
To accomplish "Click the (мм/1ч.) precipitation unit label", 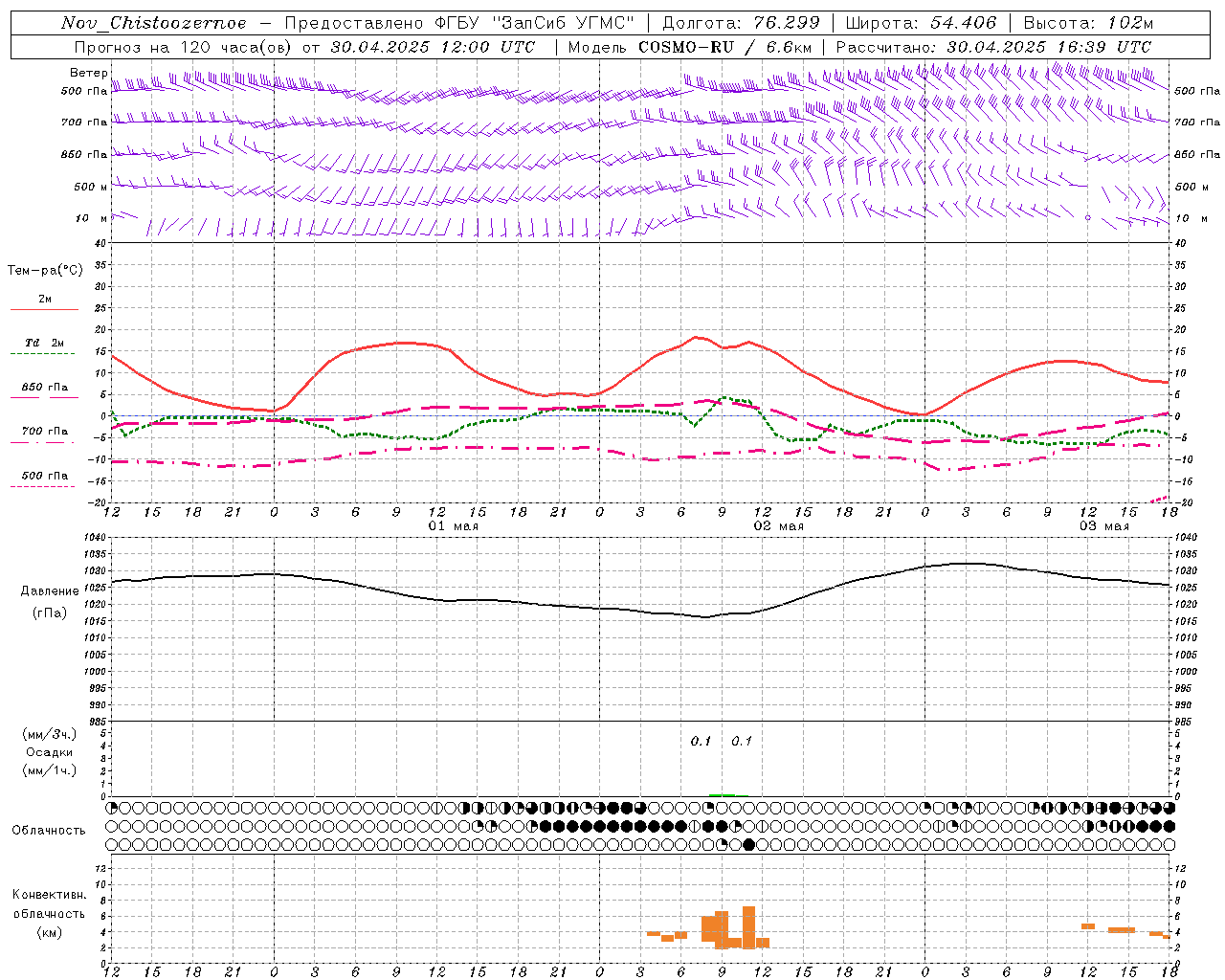I will [x=49, y=770].
